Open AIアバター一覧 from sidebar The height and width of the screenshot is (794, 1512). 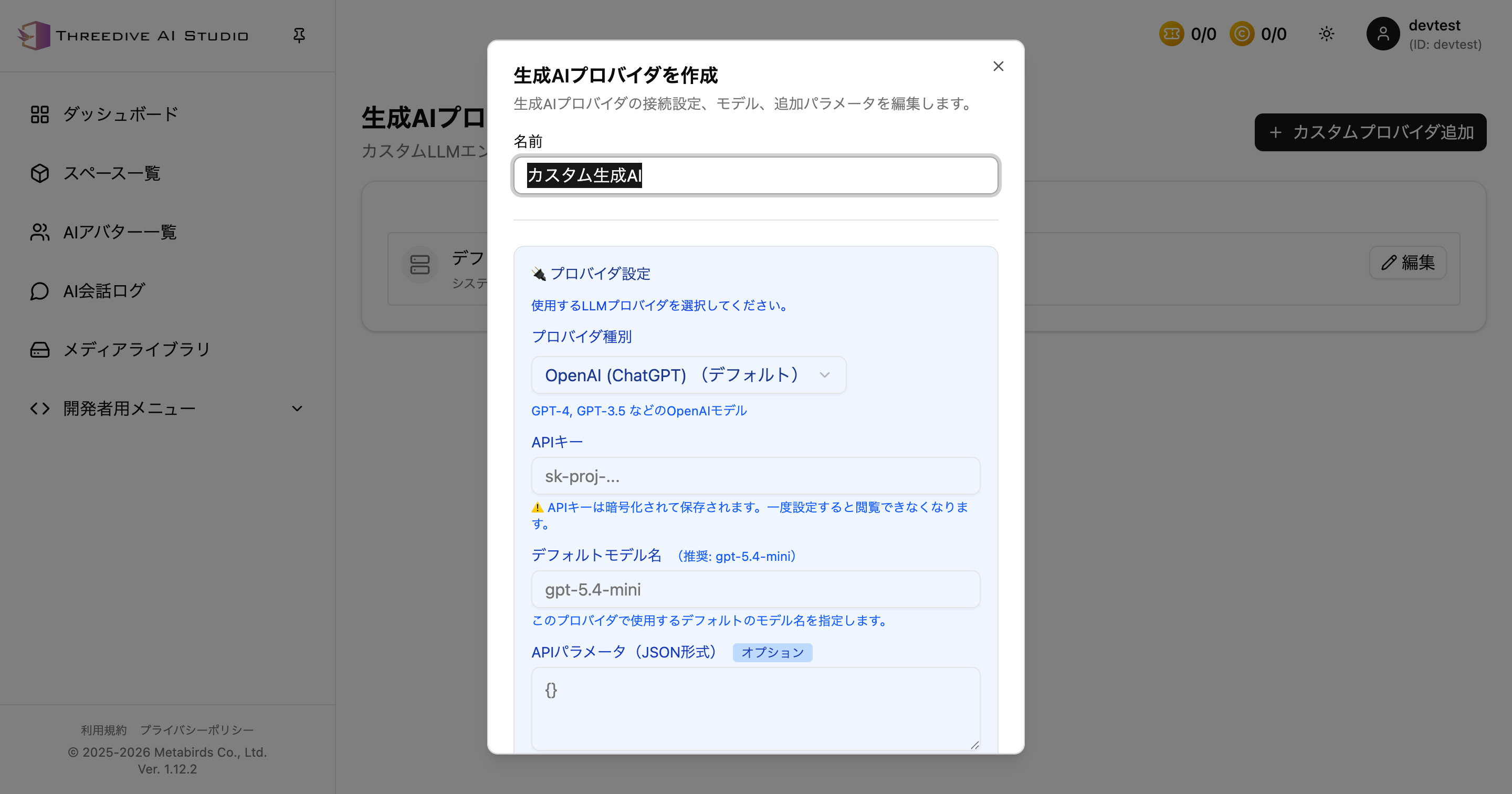click(x=168, y=232)
